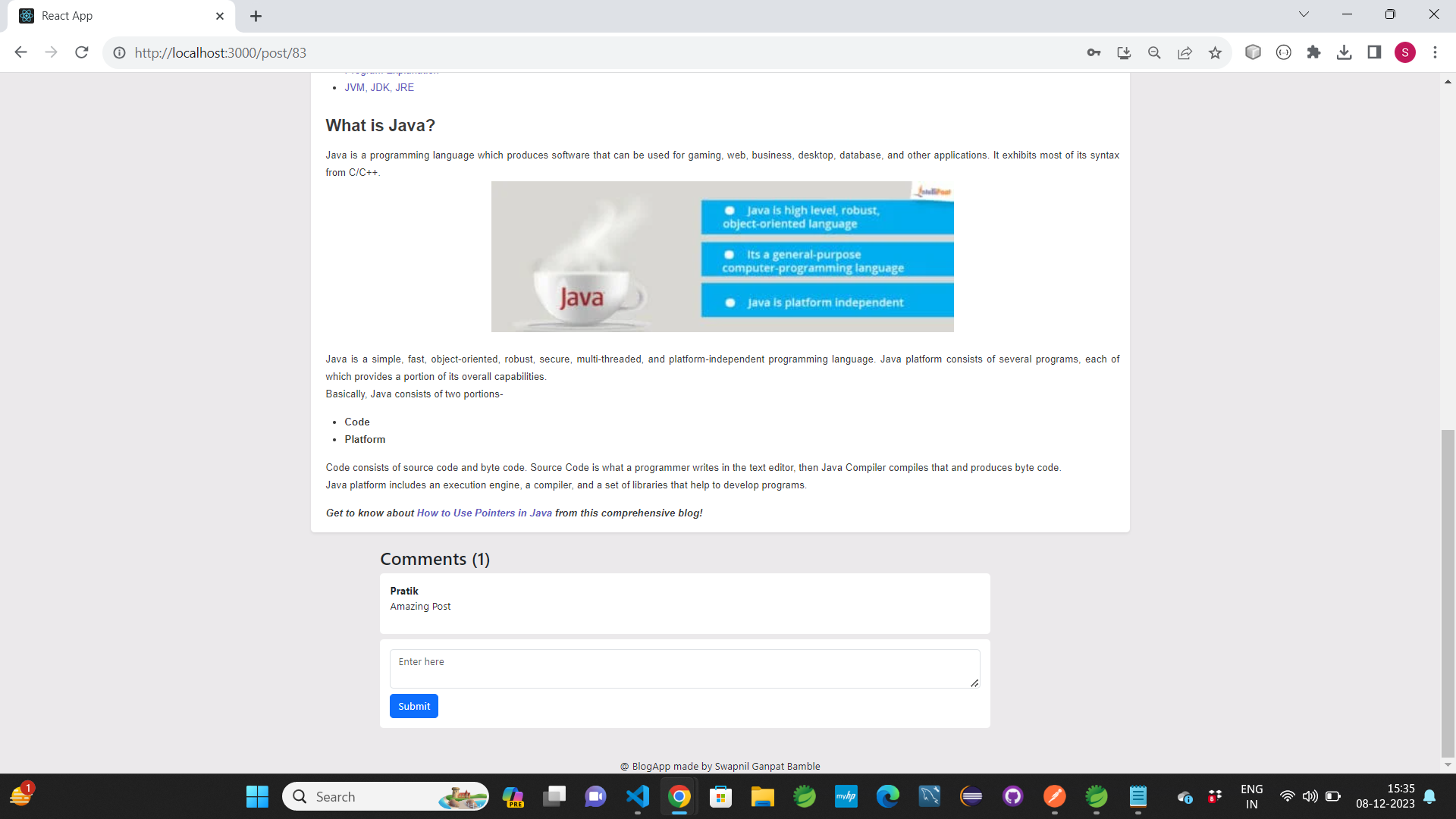Click the password key icon
Image resolution: width=1456 pixels, height=819 pixels.
[1094, 52]
